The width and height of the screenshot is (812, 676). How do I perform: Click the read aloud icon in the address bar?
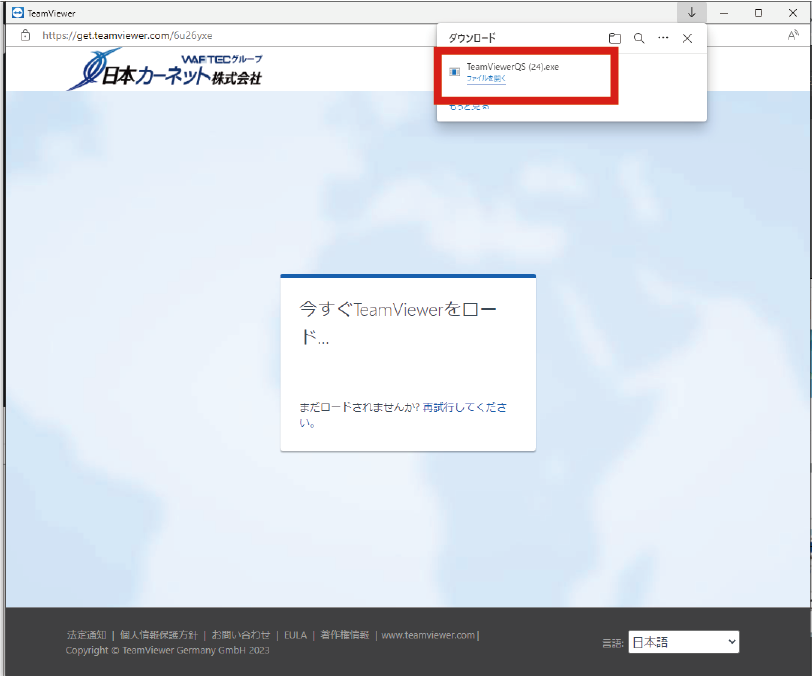(x=793, y=35)
